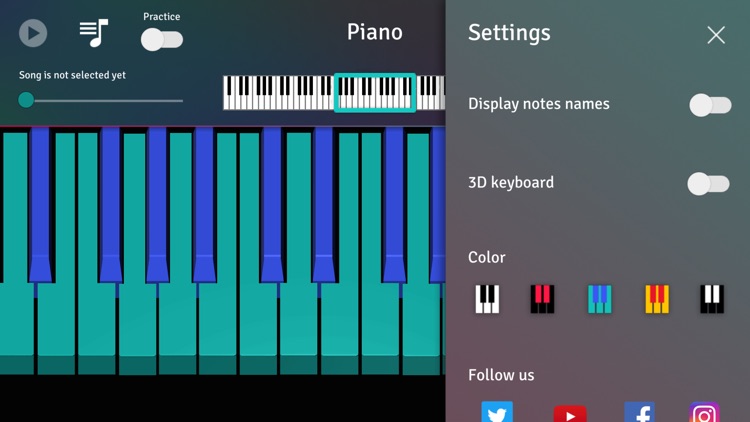Choose the classic white and black keyboard color

487,299
